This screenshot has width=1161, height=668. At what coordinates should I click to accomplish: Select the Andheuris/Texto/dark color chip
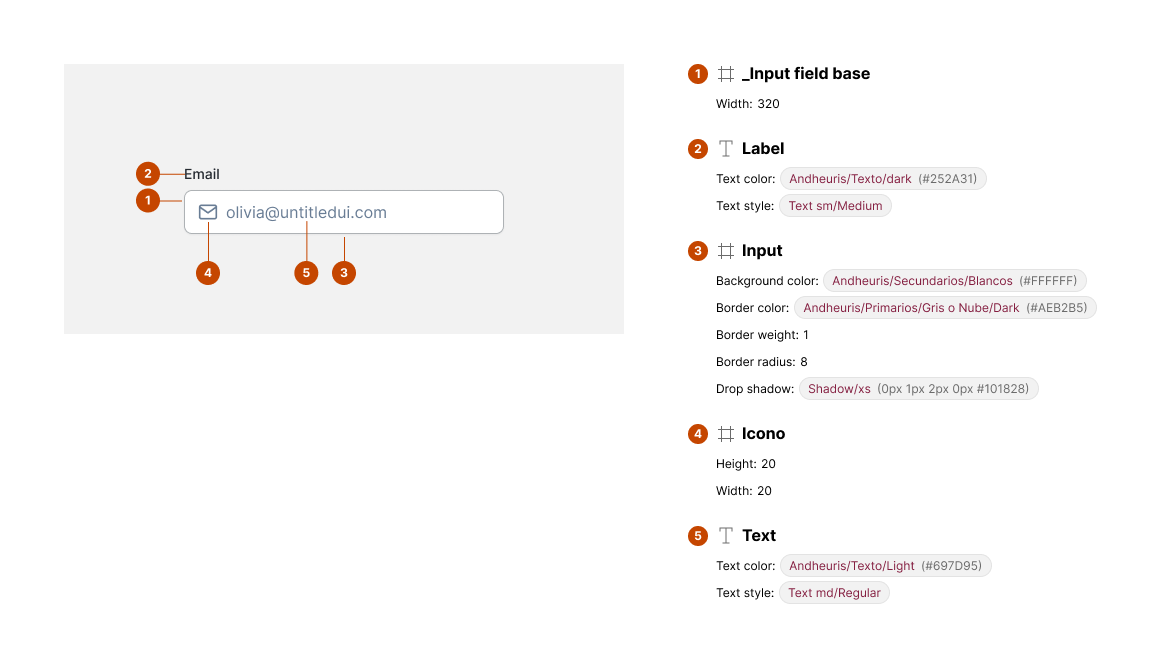[x=883, y=179]
